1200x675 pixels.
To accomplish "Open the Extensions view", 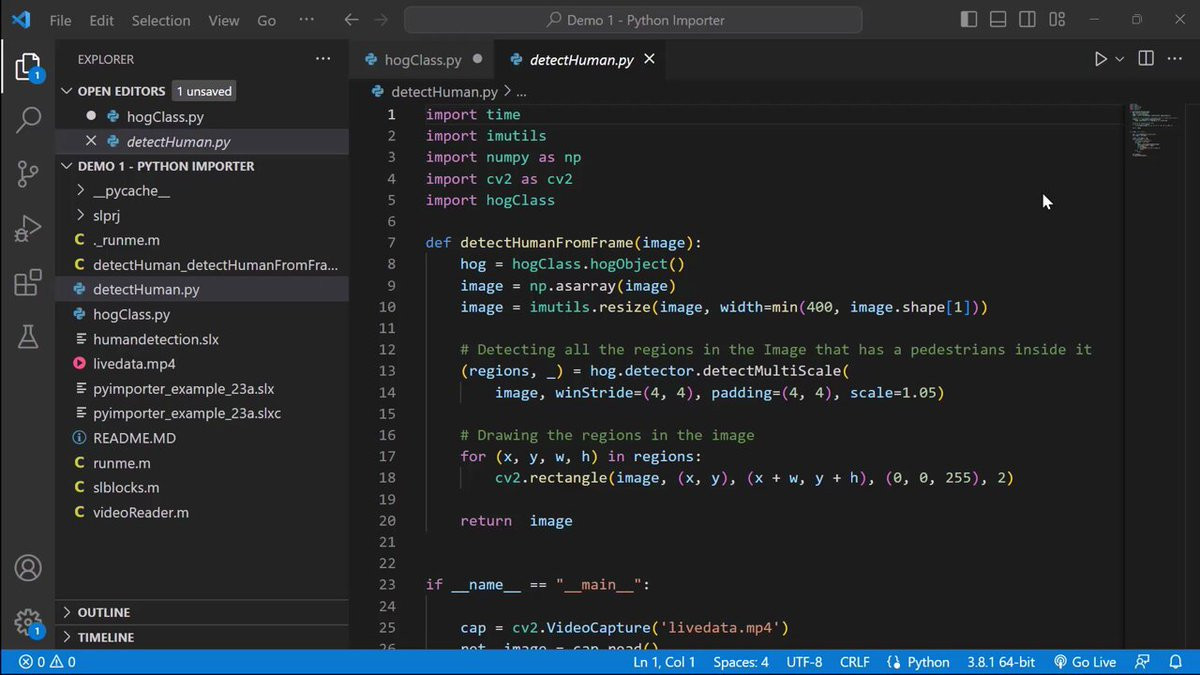I will (28, 283).
